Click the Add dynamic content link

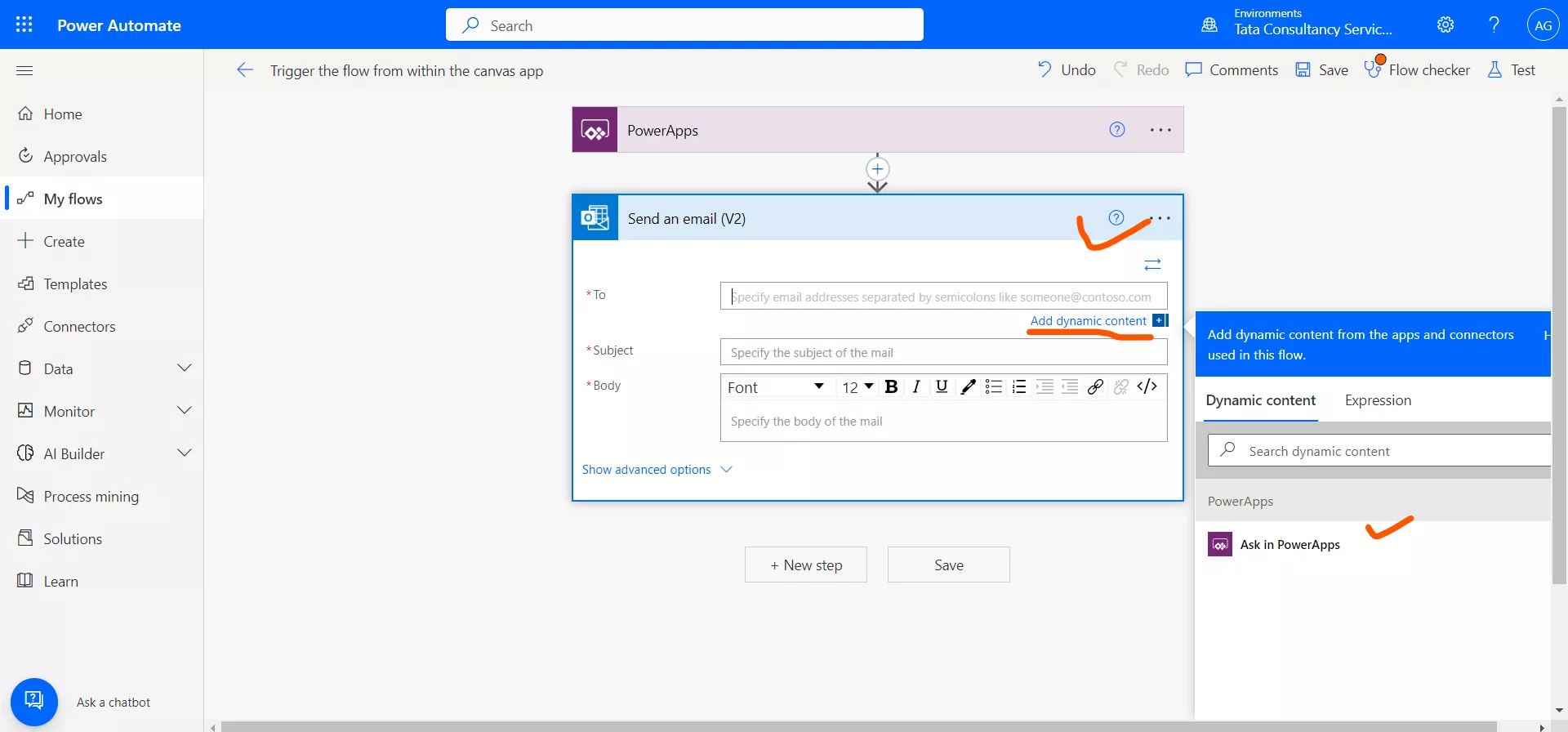click(x=1088, y=321)
